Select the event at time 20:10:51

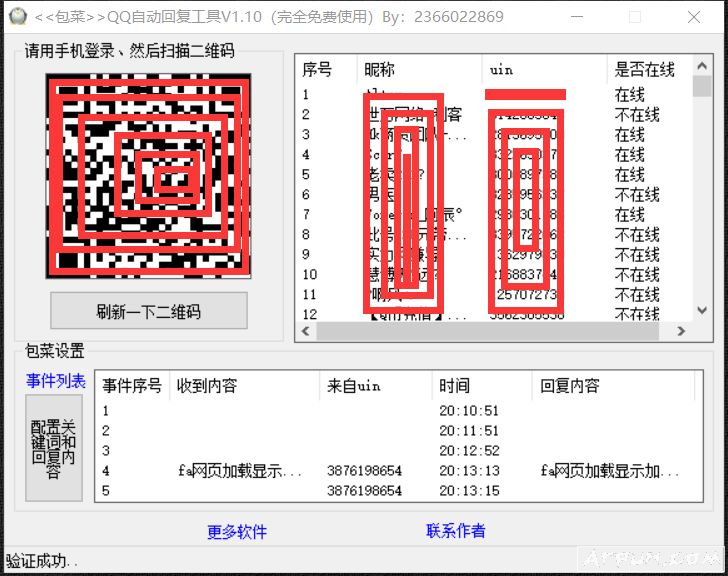point(469,410)
